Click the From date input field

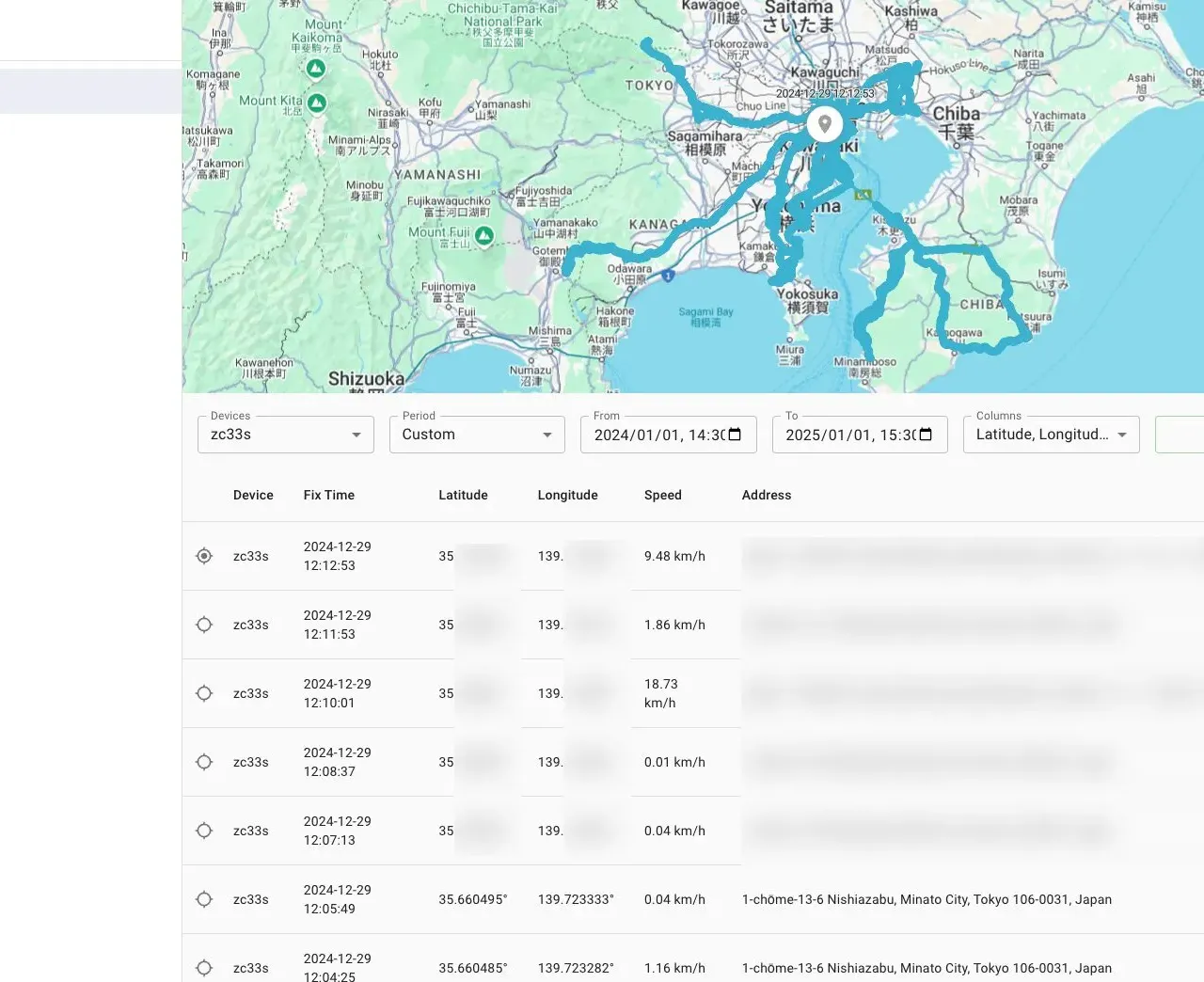(x=669, y=435)
